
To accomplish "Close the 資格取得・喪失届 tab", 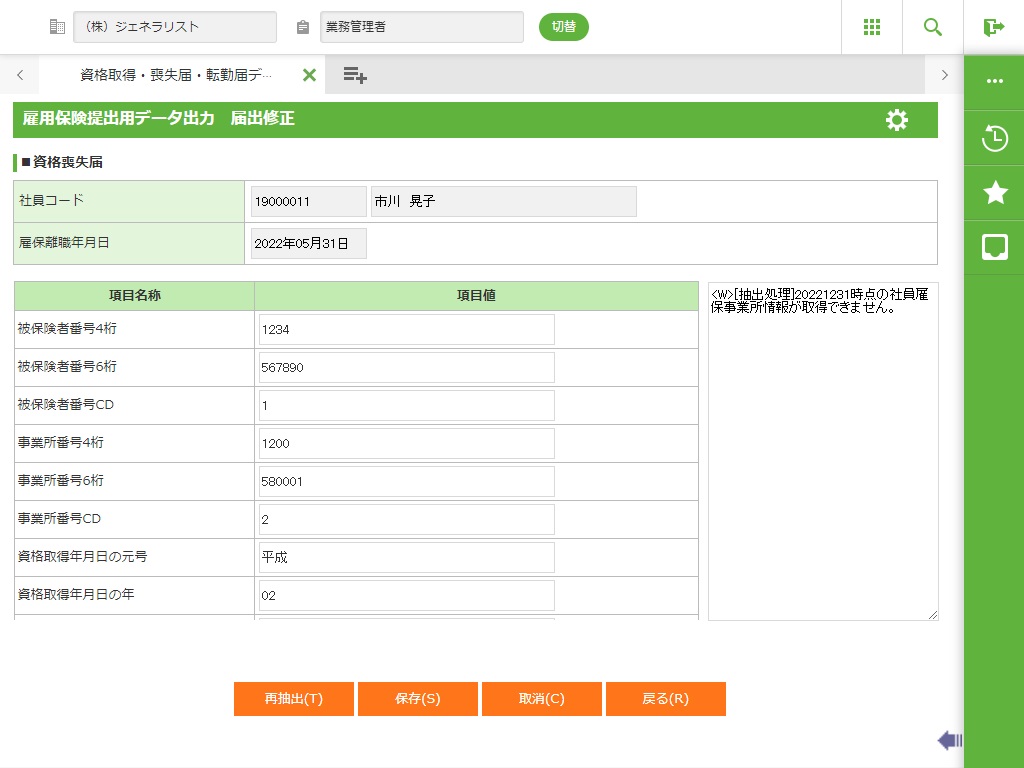I will click(x=309, y=75).
